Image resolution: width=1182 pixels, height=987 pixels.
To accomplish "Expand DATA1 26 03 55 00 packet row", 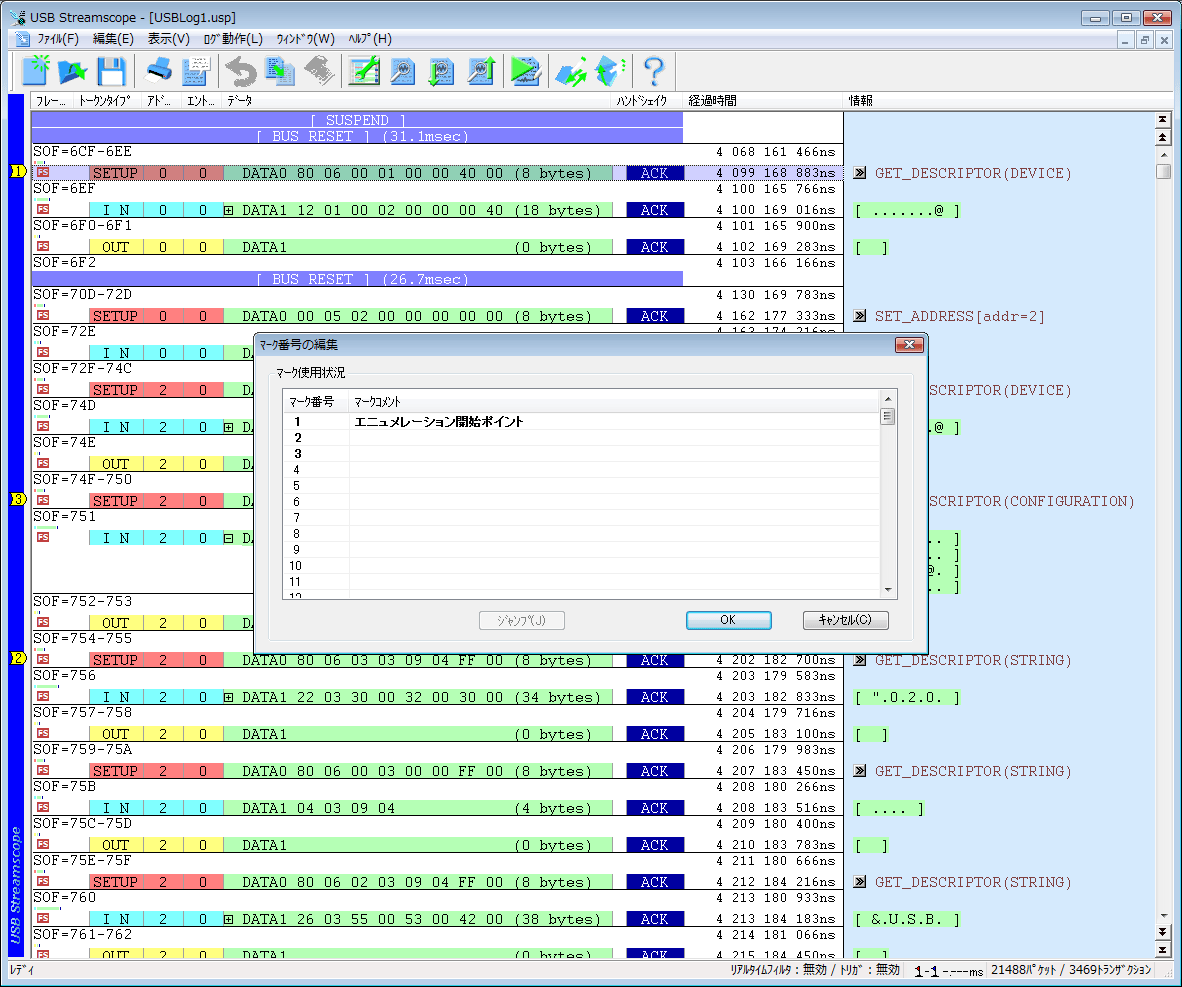I will point(228,919).
